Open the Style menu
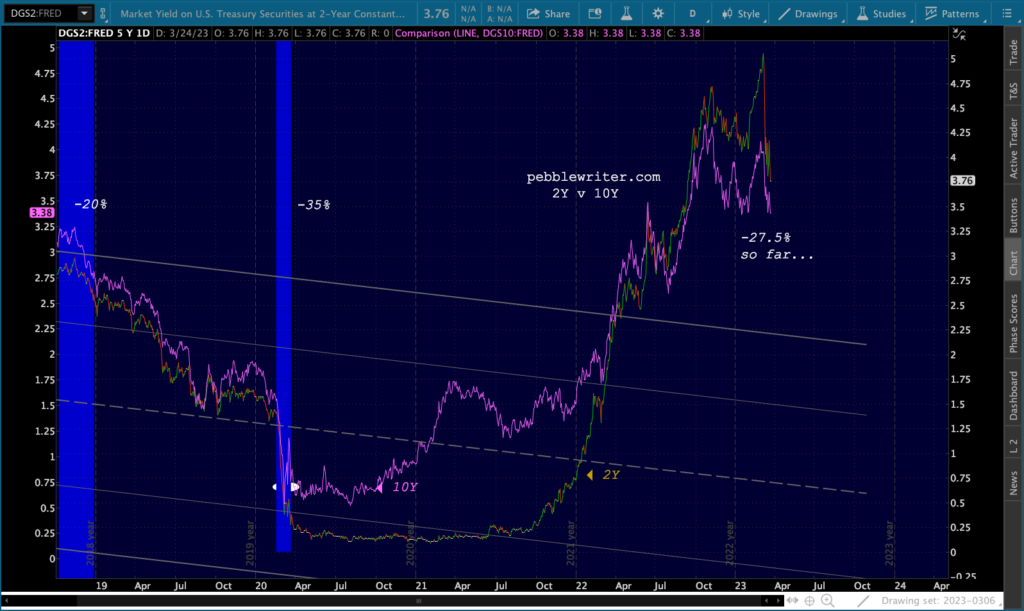 (x=741, y=14)
